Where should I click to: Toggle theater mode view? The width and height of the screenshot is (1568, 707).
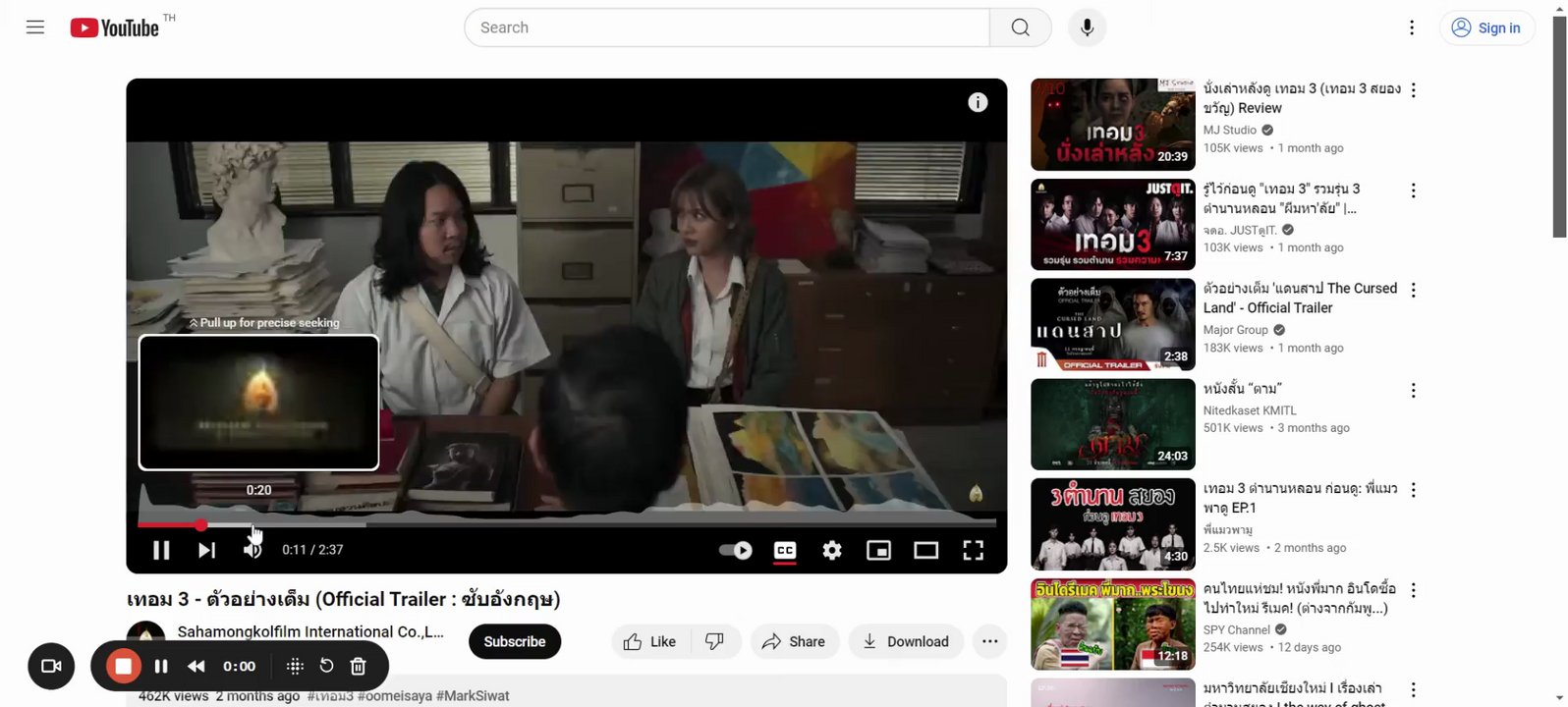925,550
